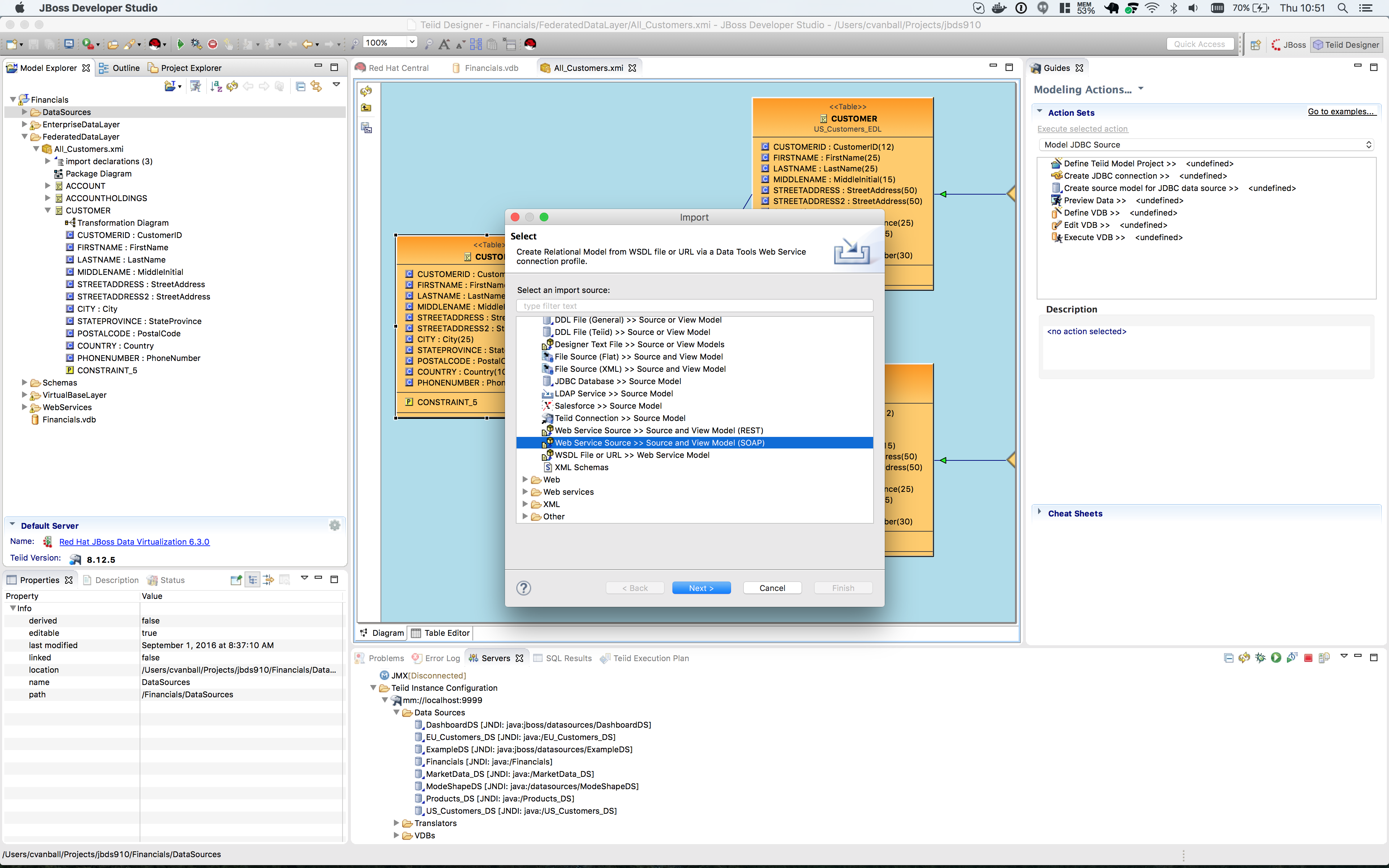The image size is (1389, 868).
Task: Toggle Link with Editor in Model Explorer
Action: pos(316,86)
